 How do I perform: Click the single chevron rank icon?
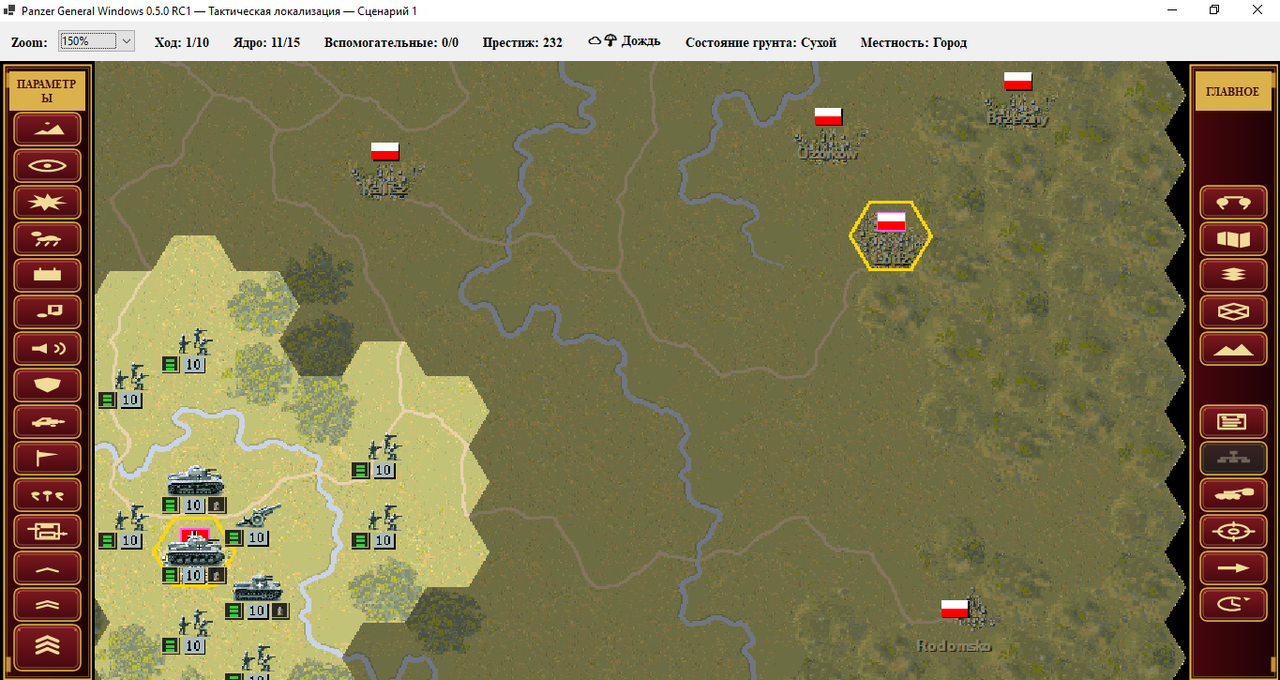(x=47, y=568)
